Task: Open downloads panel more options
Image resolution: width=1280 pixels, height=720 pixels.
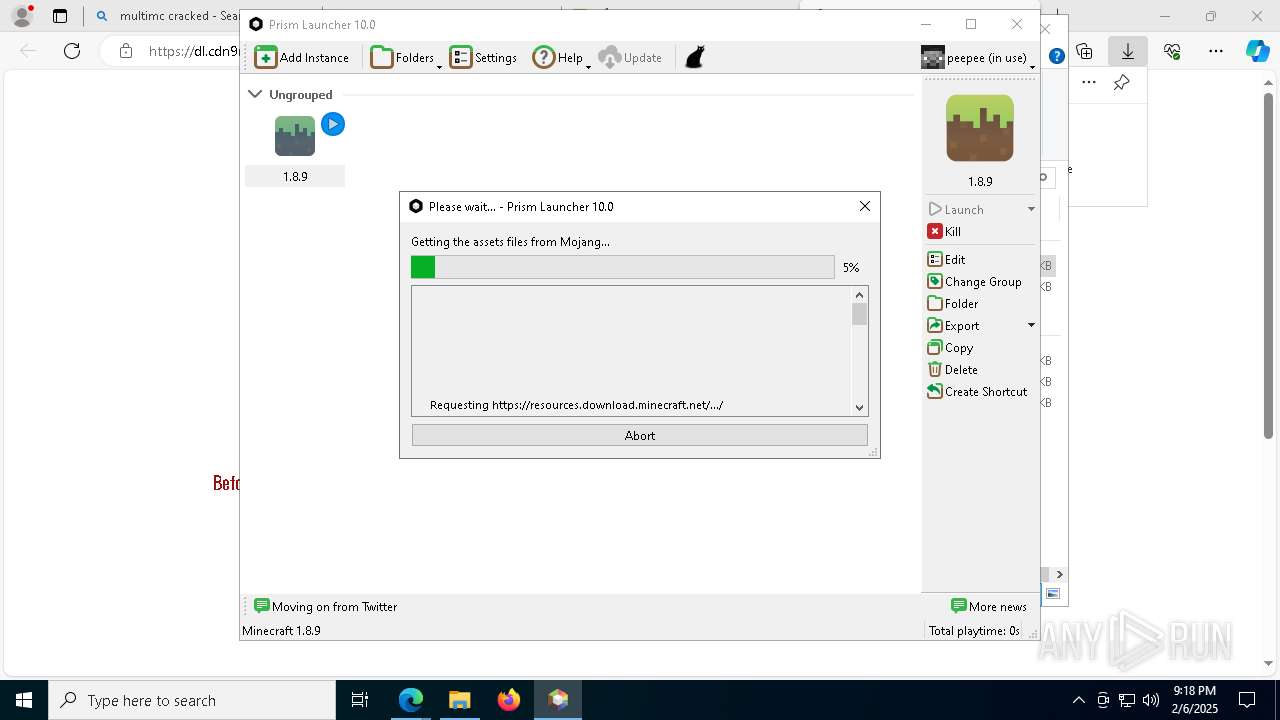Action: (x=1089, y=82)
